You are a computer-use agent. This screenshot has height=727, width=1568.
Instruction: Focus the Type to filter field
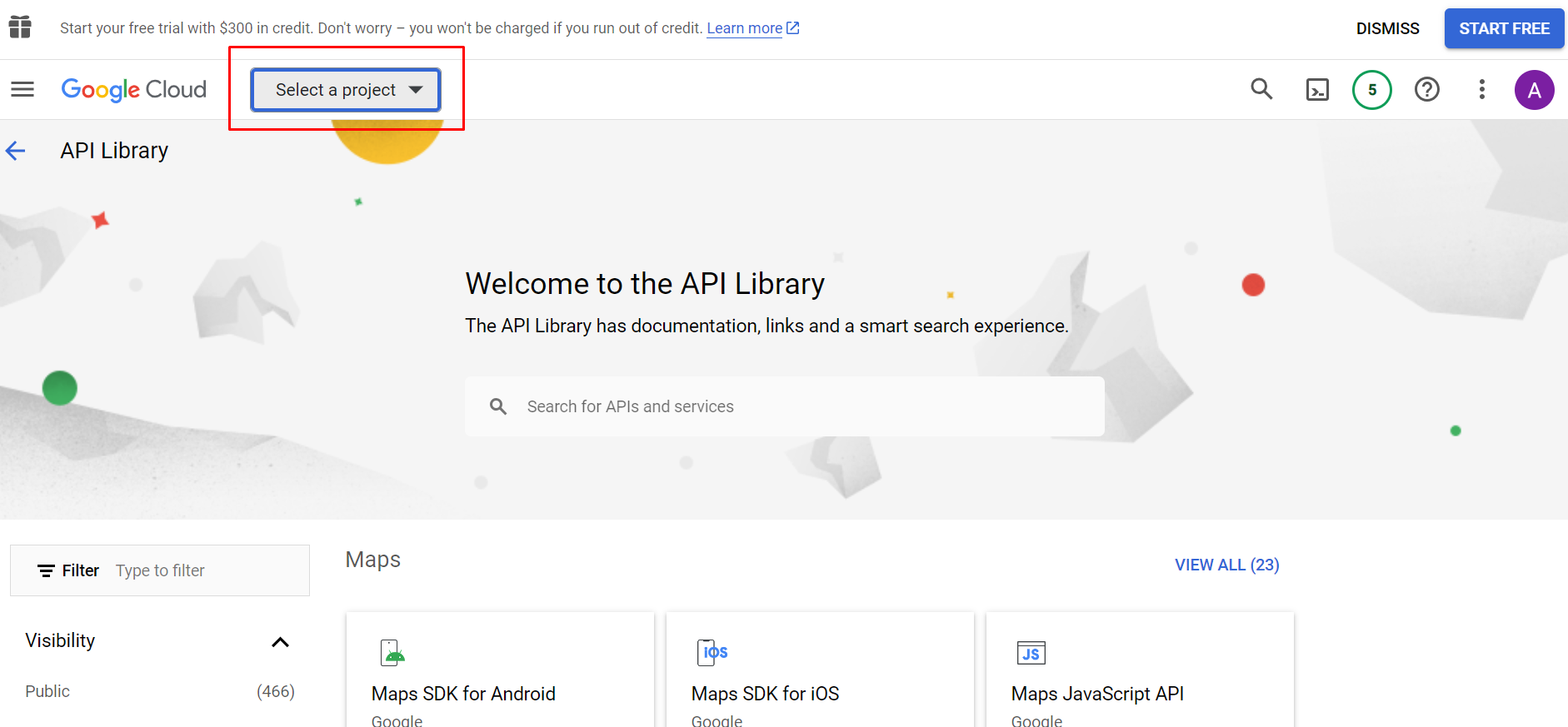[x=208, y=570]
